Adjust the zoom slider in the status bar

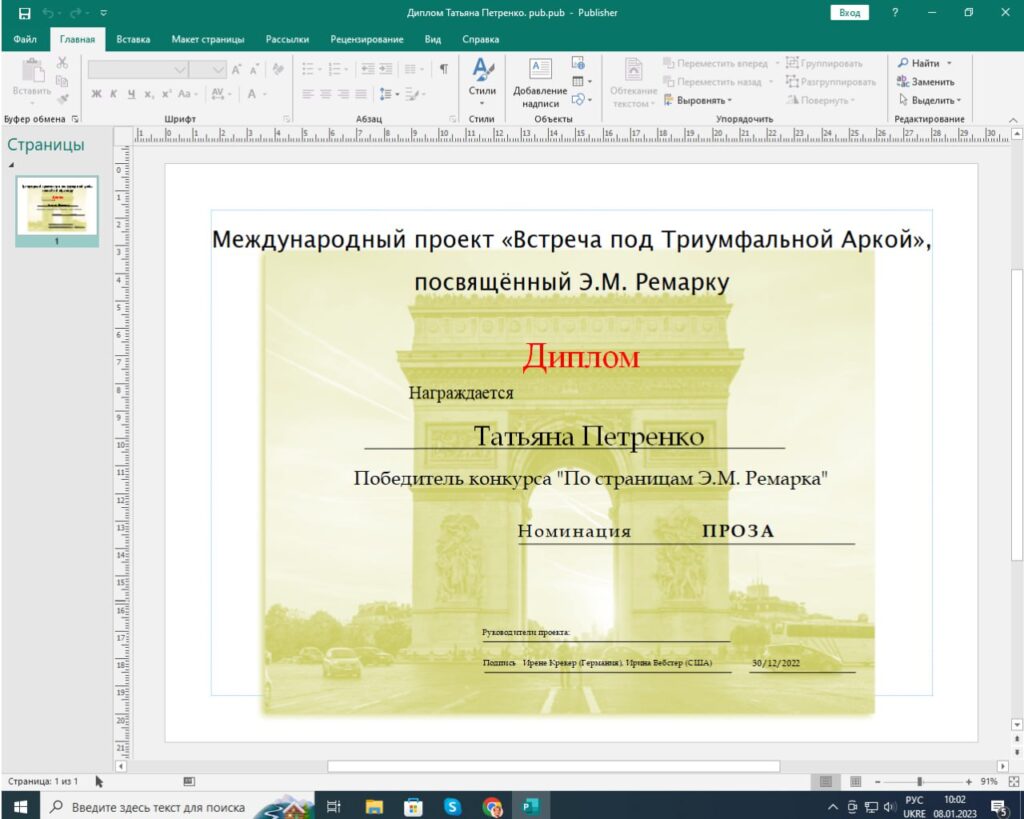click(919, 781)
